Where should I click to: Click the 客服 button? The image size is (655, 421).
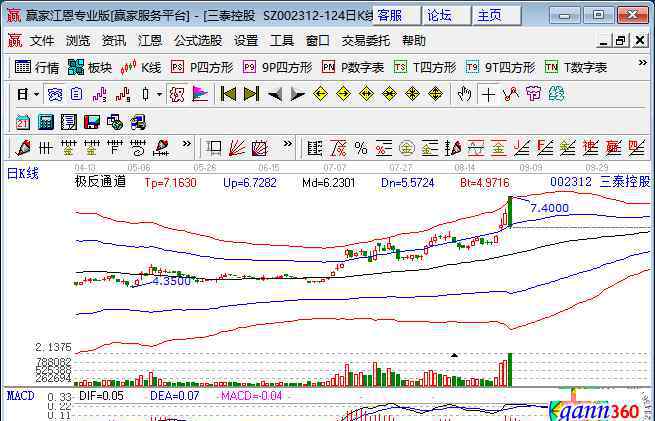(x=396, y=16)
